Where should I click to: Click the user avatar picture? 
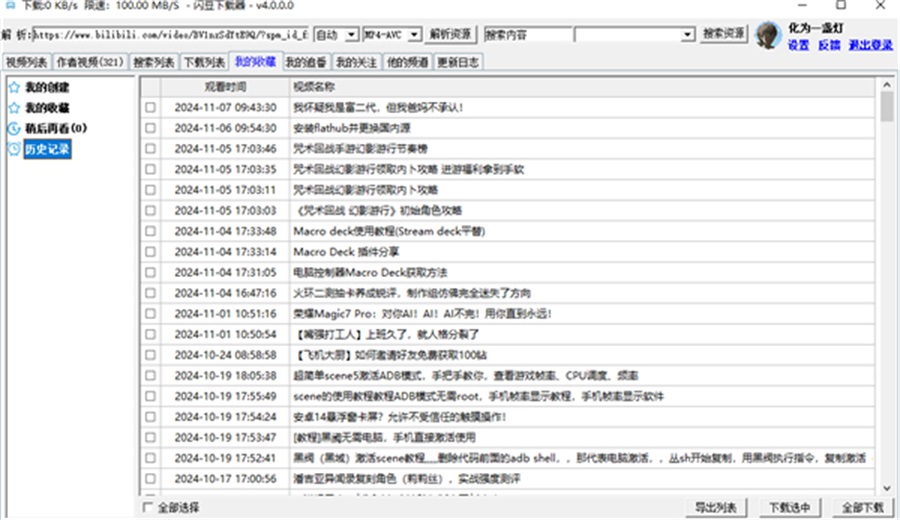coord(768,36)
